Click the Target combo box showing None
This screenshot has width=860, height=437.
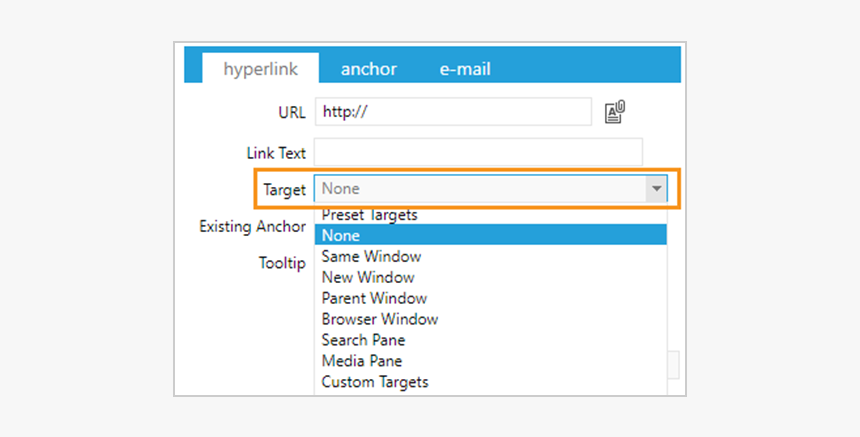[x=490, y=189]
